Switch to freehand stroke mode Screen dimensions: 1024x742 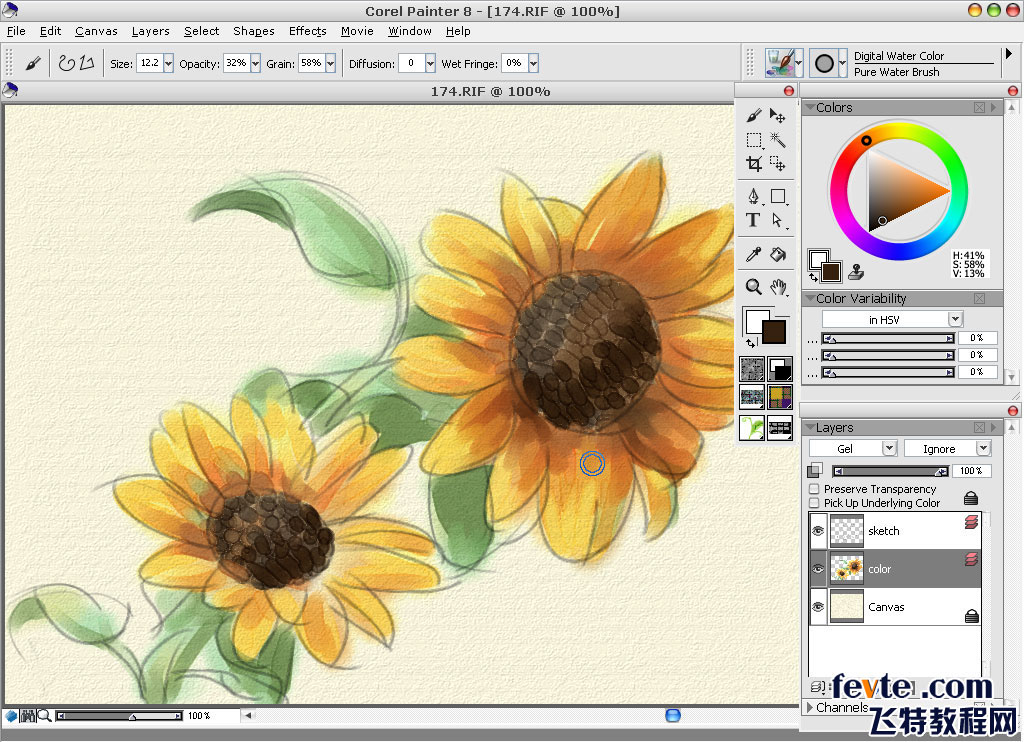point(66,63)
